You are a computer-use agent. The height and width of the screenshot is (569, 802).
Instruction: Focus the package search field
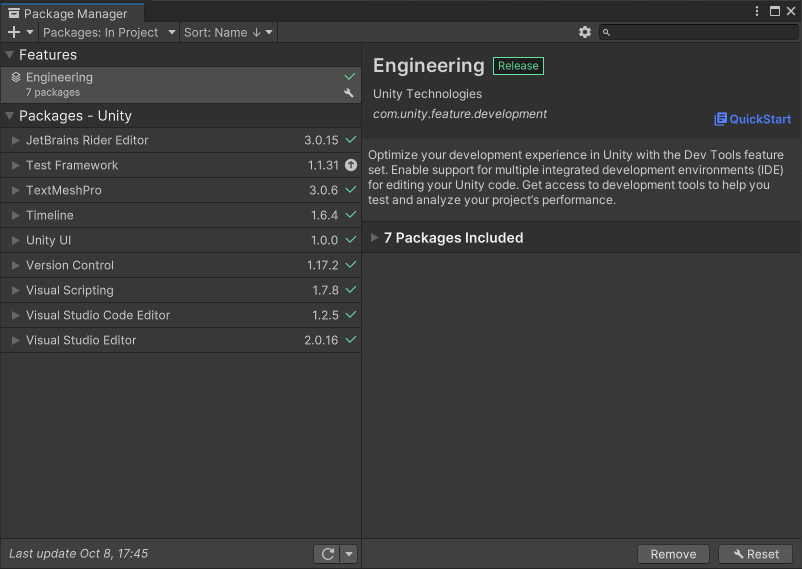698,32
